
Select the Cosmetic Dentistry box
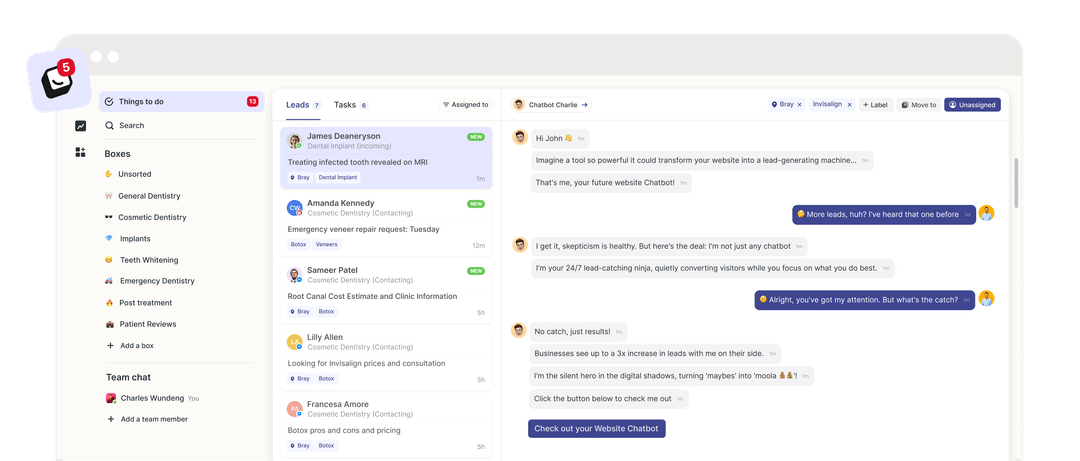click(145, 217)
